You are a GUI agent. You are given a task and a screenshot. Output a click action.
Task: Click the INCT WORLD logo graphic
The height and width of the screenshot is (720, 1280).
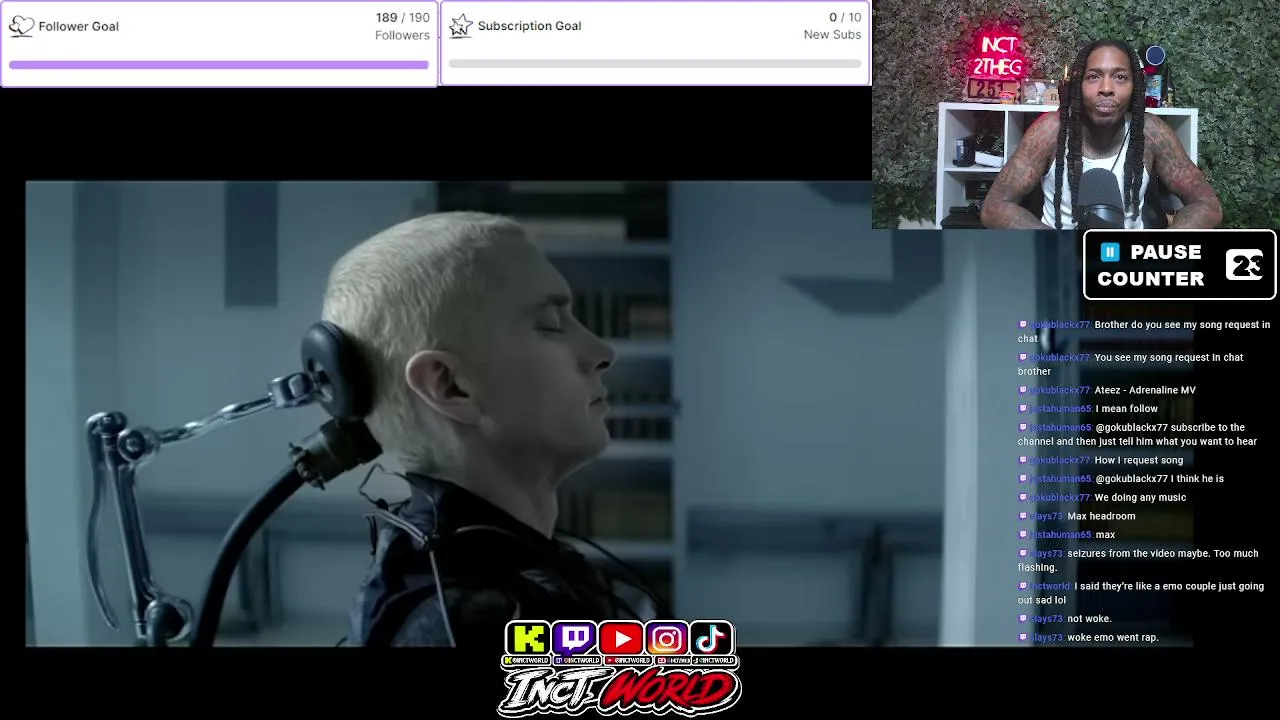coord(620,692)
